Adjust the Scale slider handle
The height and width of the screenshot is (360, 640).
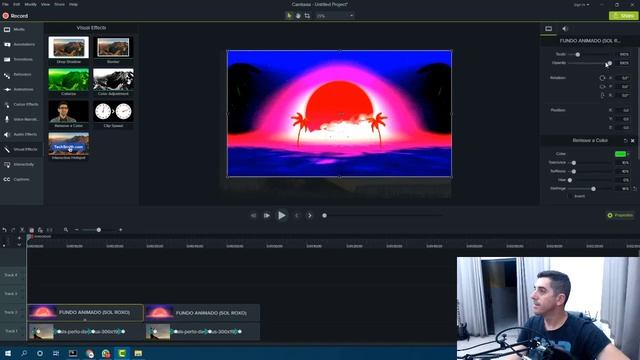coord(578,54)
